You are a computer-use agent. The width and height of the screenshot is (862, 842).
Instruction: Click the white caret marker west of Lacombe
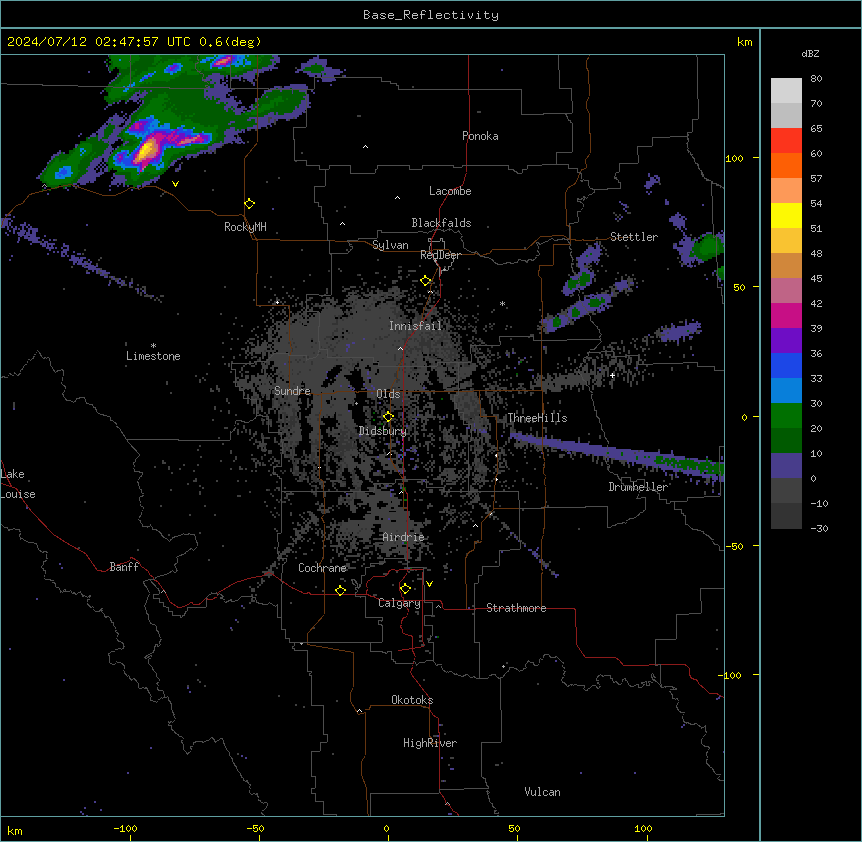click(x=397, y=197)
